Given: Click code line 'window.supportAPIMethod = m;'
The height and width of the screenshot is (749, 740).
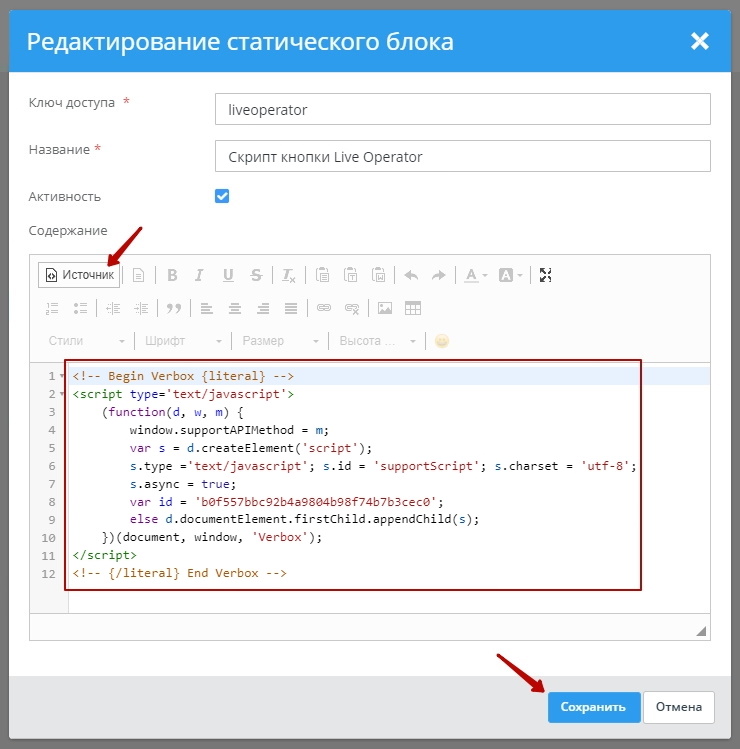Looking at the screenshot, I should 229,430.
